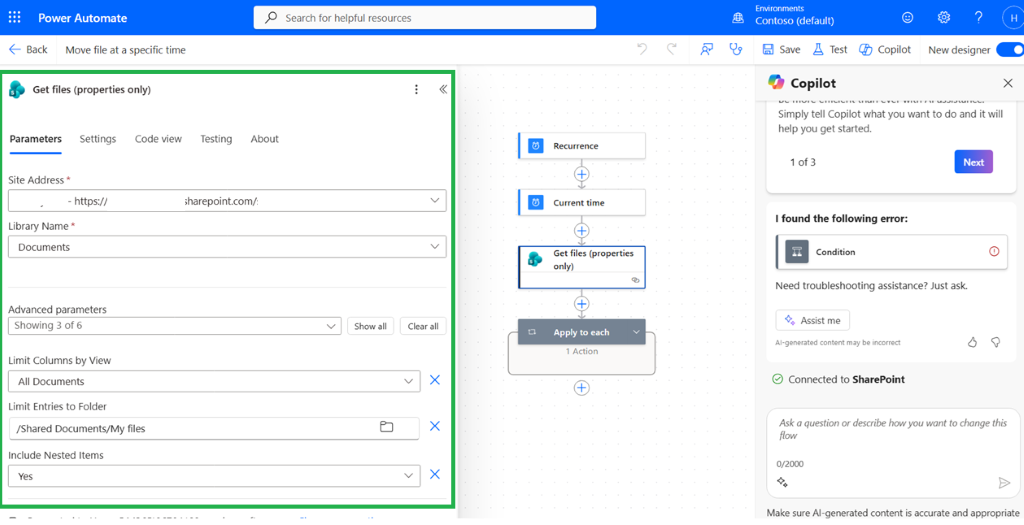Image resolution: width=1024 pixels, height=525 pixels.
Task: Close the Copilot pane
Action: click(x=1008, y=83)
